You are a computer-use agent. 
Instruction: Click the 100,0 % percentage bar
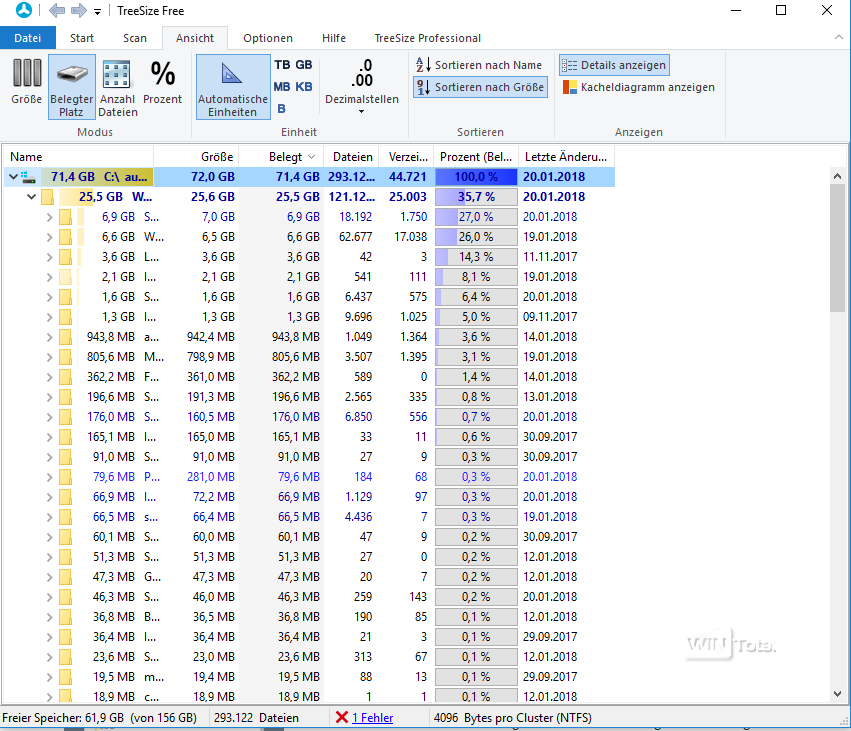tap(476, 177)
